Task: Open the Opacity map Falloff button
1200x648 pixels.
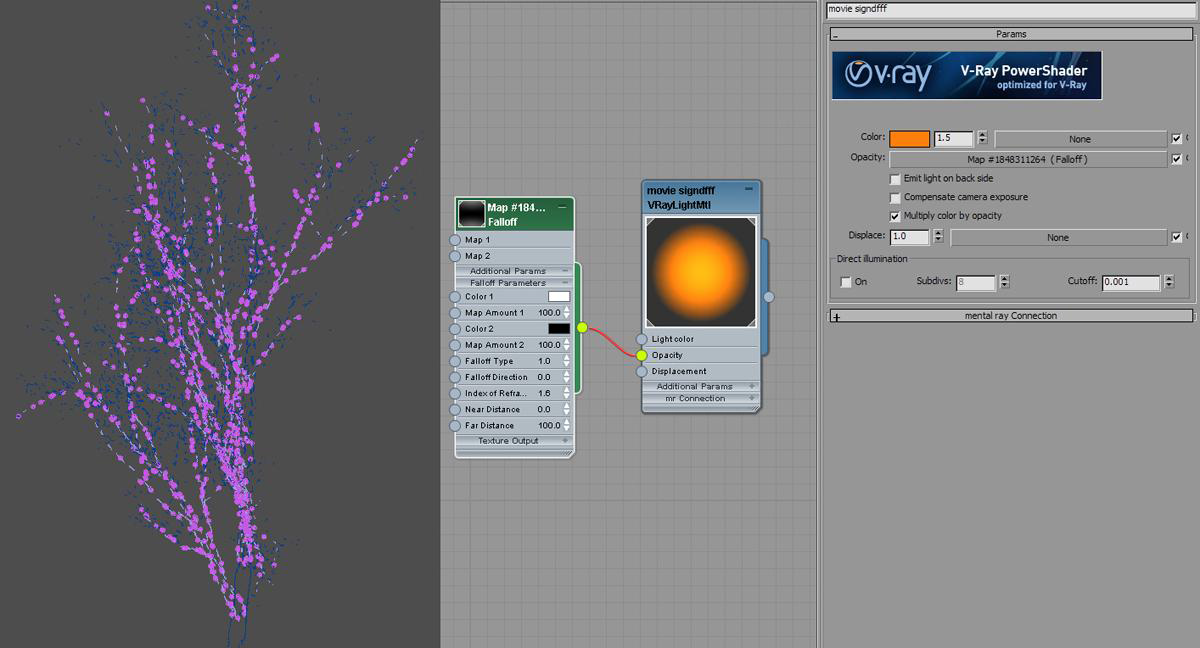Action: (1027, 159)
